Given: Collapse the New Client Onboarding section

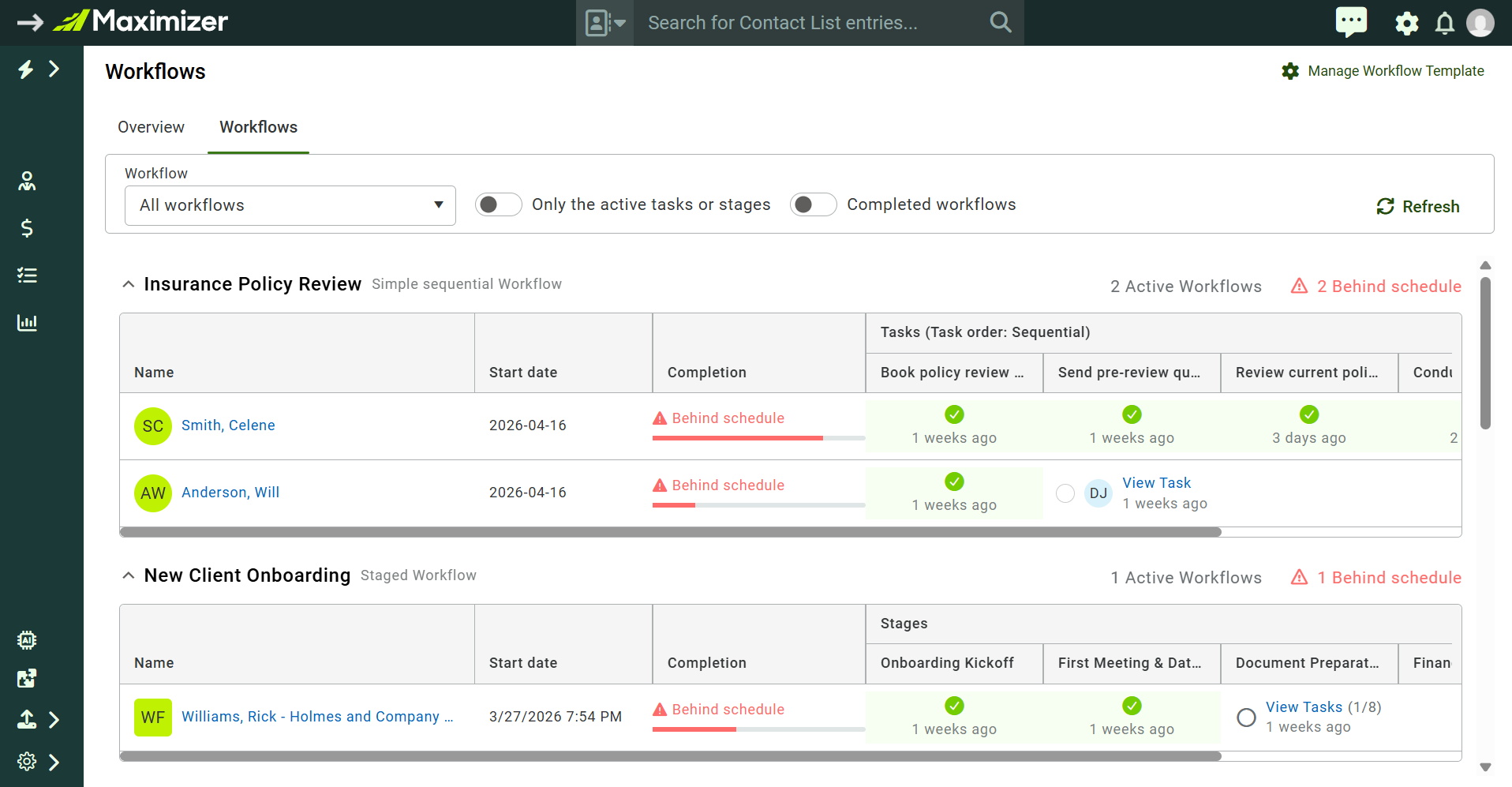Looking at the screenshot, I should (128, 575).
